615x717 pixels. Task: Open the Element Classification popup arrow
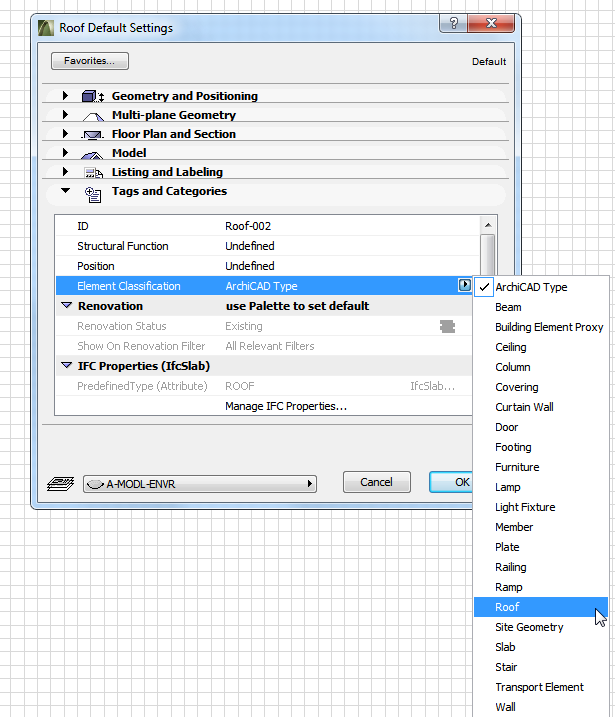coord(465,285)
